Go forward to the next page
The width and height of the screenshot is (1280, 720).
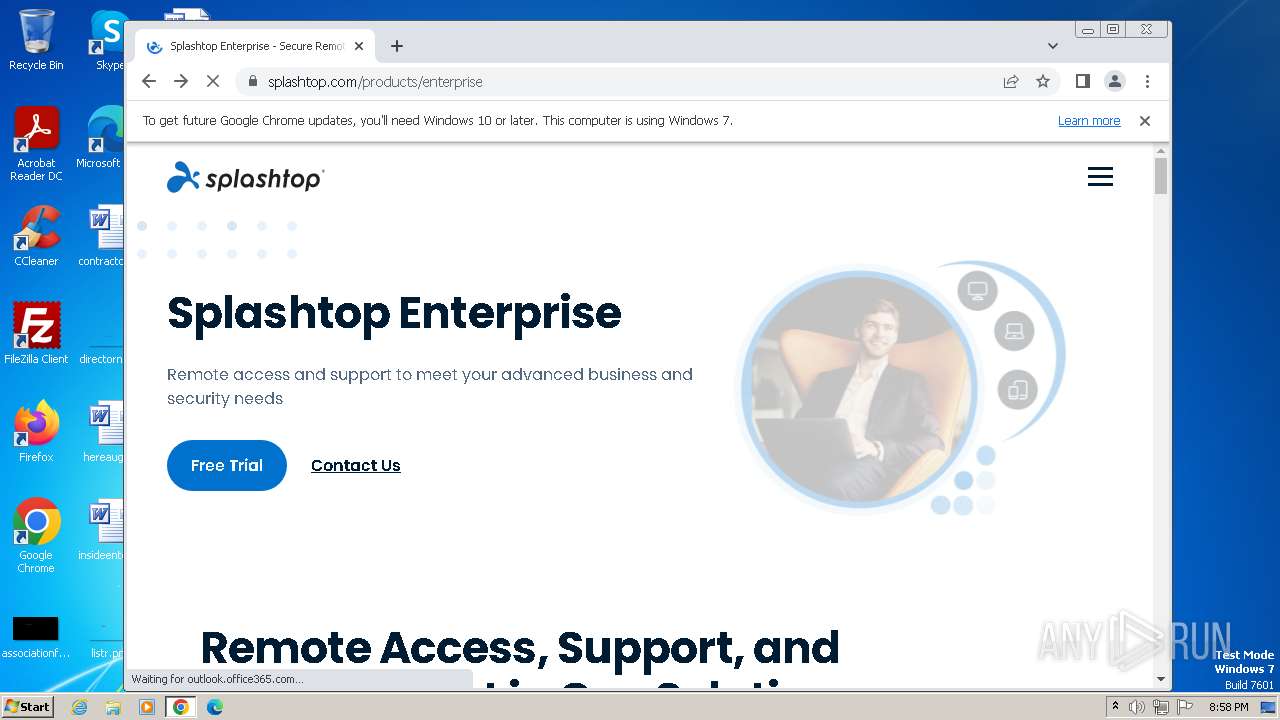181,82
